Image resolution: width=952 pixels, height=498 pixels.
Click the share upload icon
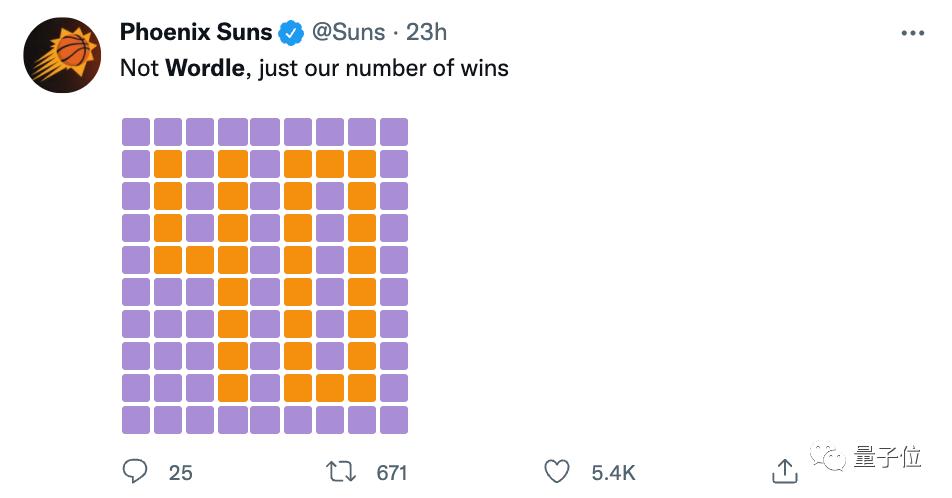(784, 471)
